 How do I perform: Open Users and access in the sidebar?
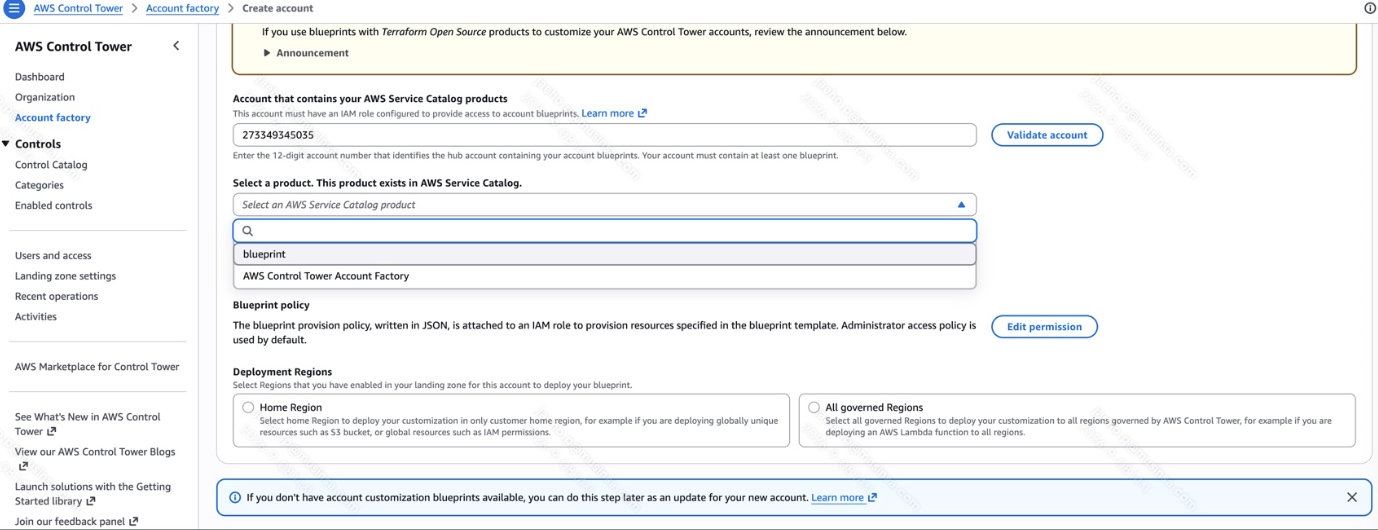coord(53,256)
